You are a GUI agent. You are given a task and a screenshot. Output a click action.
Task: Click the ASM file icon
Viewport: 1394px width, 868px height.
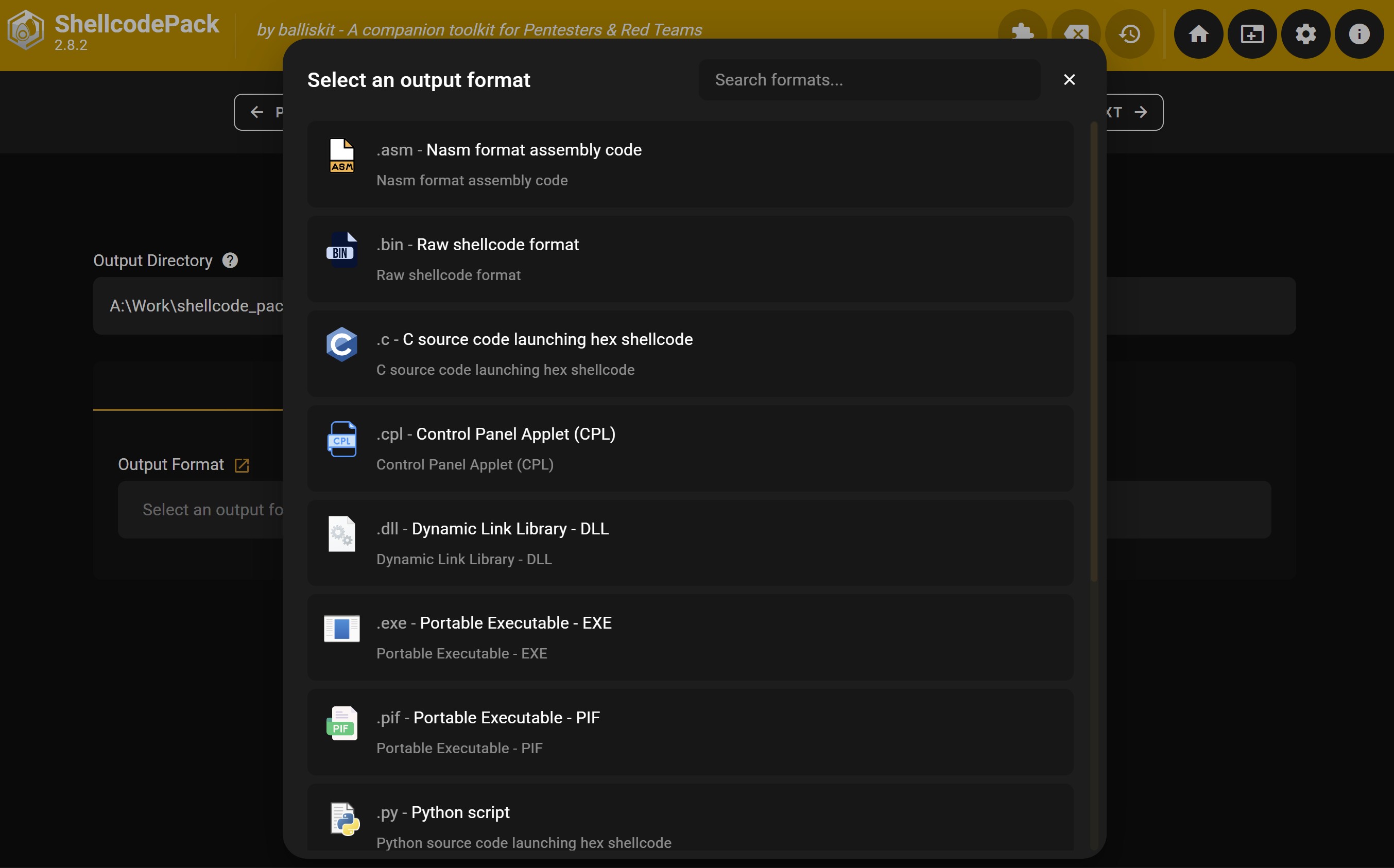click(341, 155)
